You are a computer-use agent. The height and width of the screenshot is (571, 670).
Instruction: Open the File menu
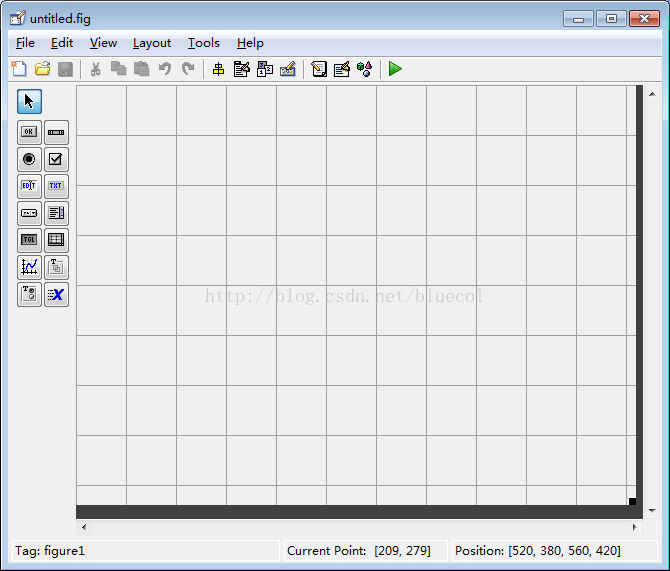click(25, 43)
